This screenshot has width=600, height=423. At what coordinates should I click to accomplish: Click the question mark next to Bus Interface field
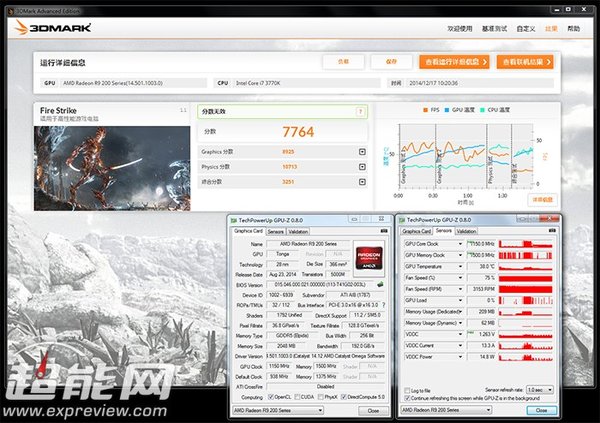click(x=383, y=305)
